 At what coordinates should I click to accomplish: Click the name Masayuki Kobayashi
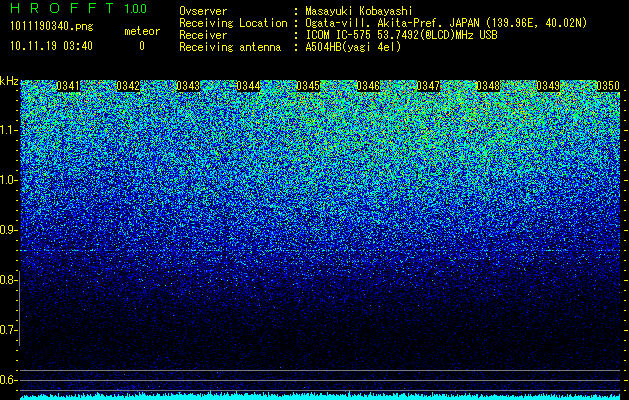point(359,11)
